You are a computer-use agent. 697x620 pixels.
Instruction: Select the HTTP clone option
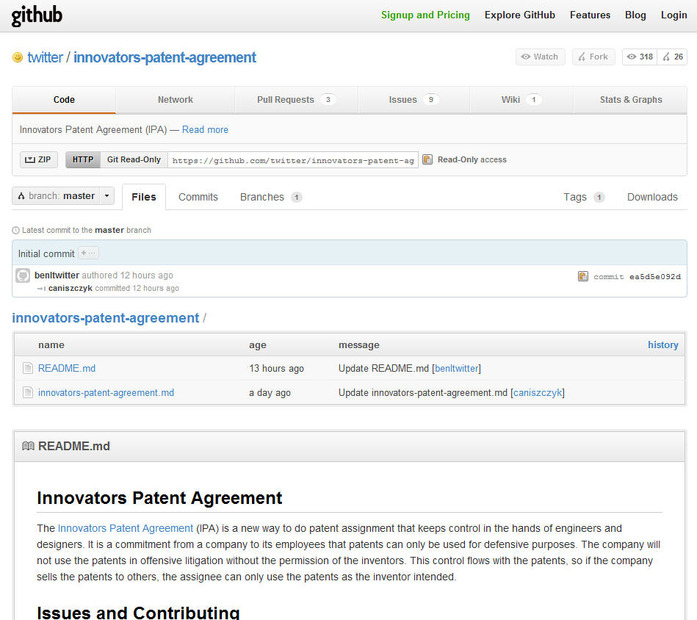click(x=83, y=160)
